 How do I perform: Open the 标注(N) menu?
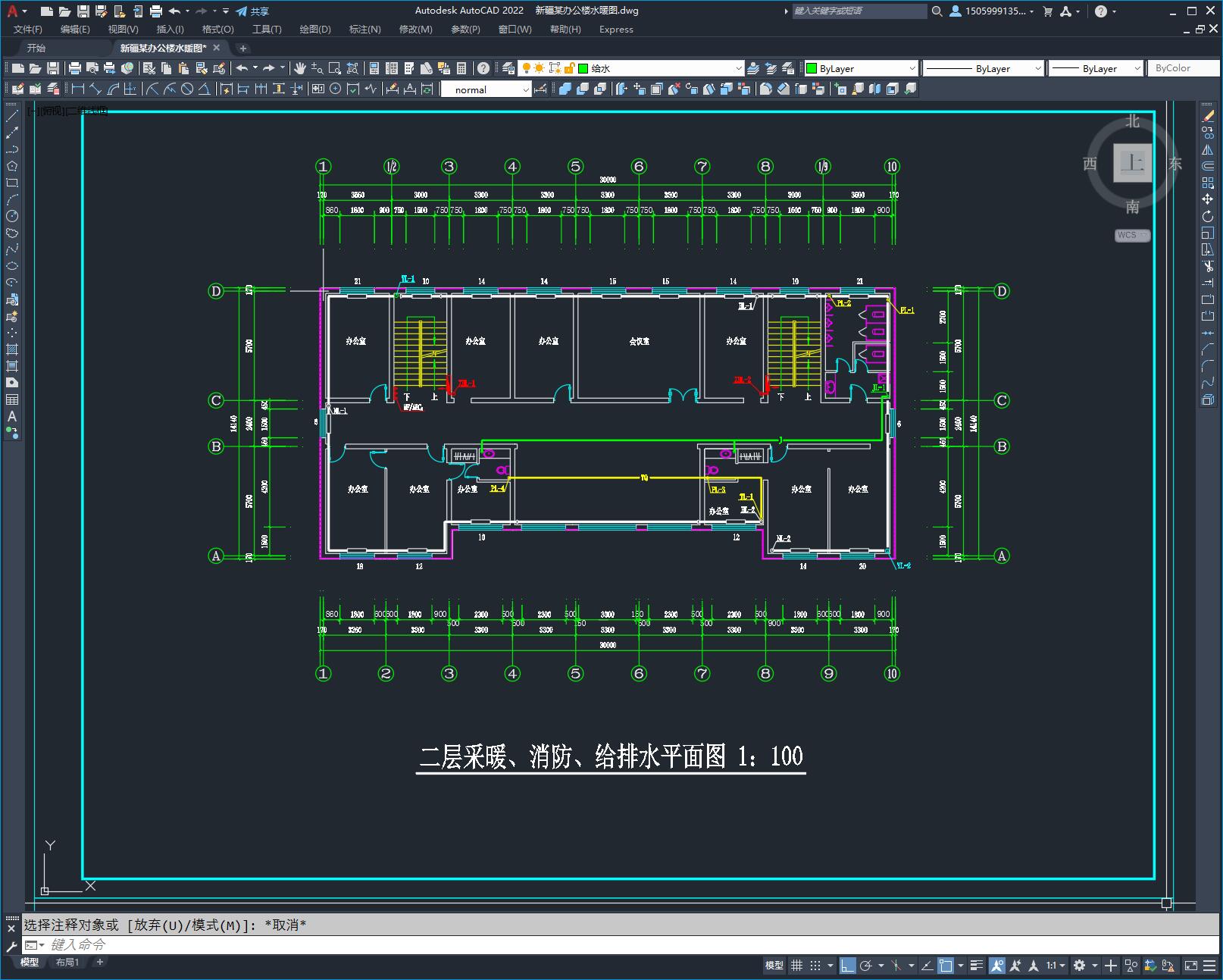pyautogui.click(x=364, y=29)
